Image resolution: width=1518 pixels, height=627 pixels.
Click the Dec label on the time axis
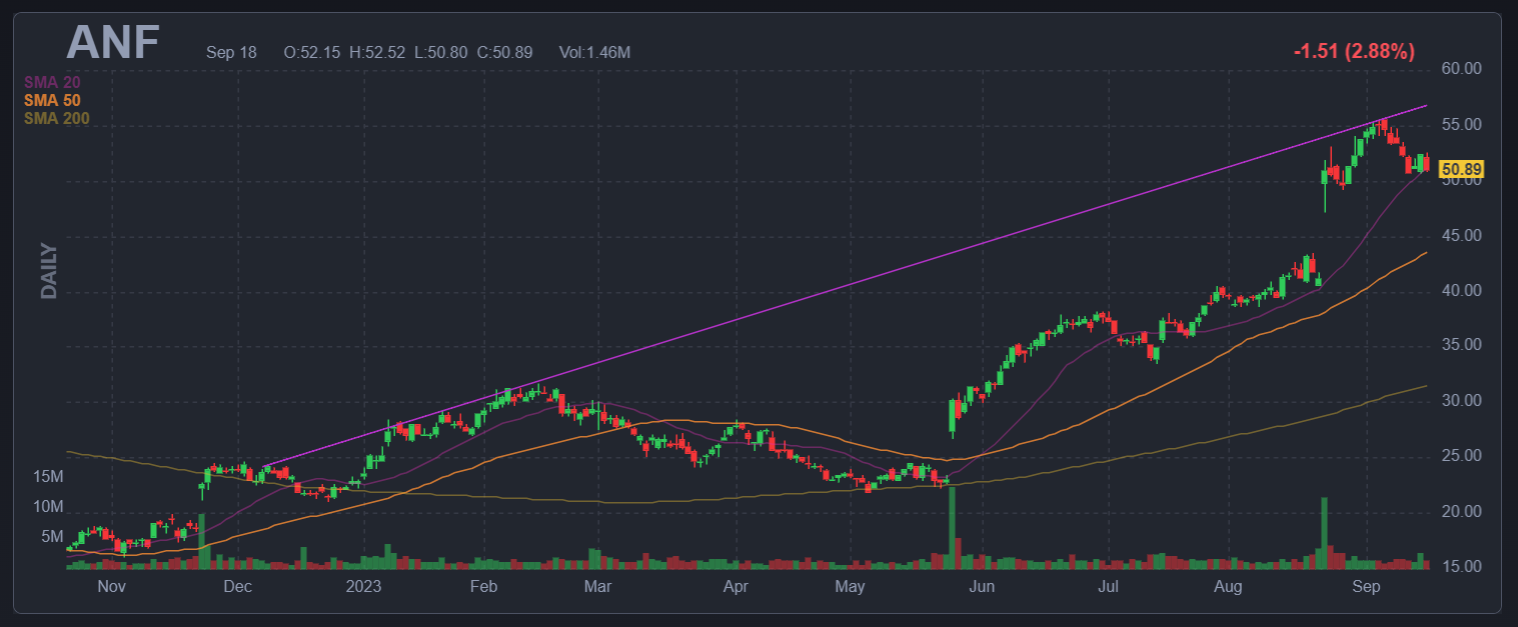237,587
